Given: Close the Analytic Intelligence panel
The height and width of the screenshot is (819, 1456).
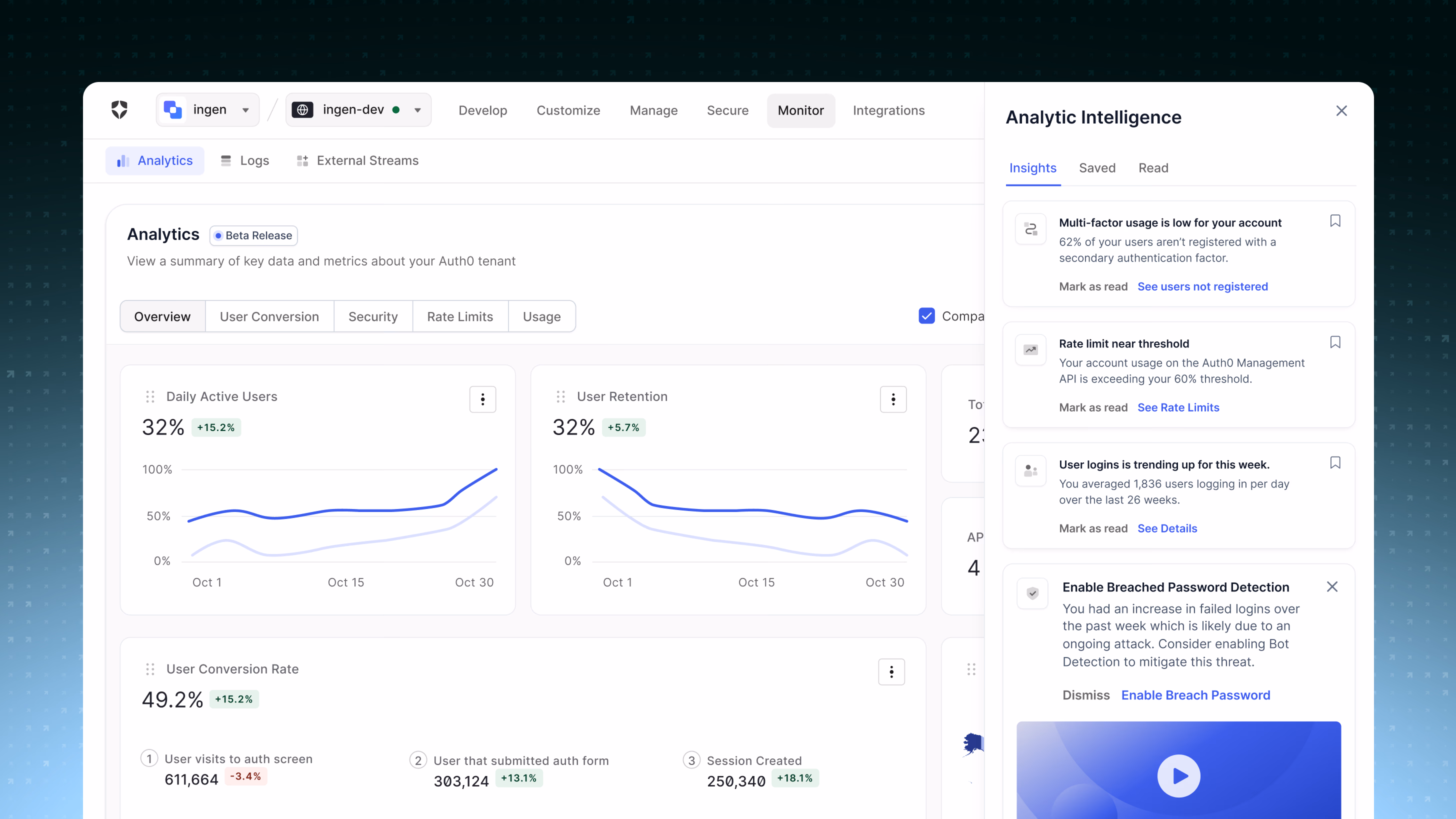Looking at the screenshot, I should 1341,111.
